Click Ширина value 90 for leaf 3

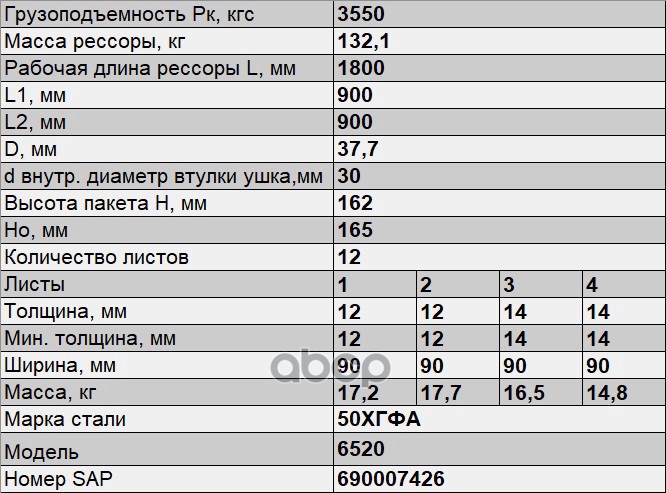pyautogui.click(x=515, y=366)
